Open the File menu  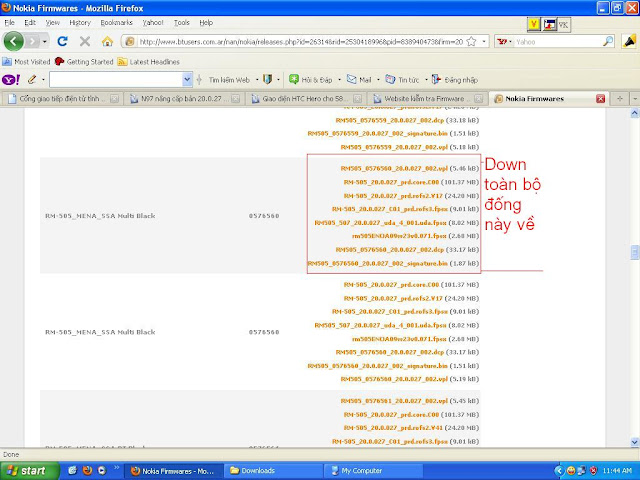click(9, 23)
